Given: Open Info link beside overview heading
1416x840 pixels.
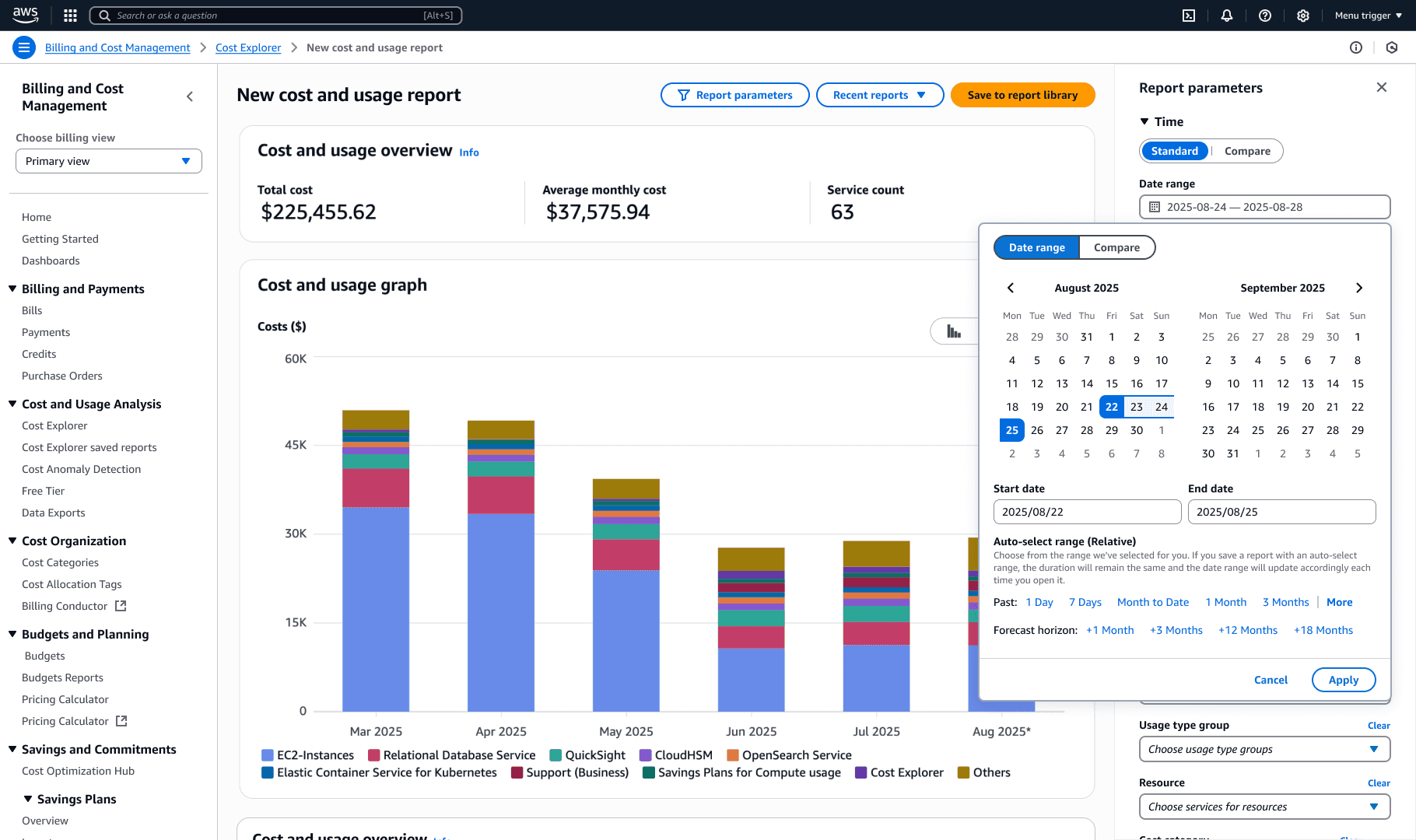Looking at the screenshot, I should point(469,152).
